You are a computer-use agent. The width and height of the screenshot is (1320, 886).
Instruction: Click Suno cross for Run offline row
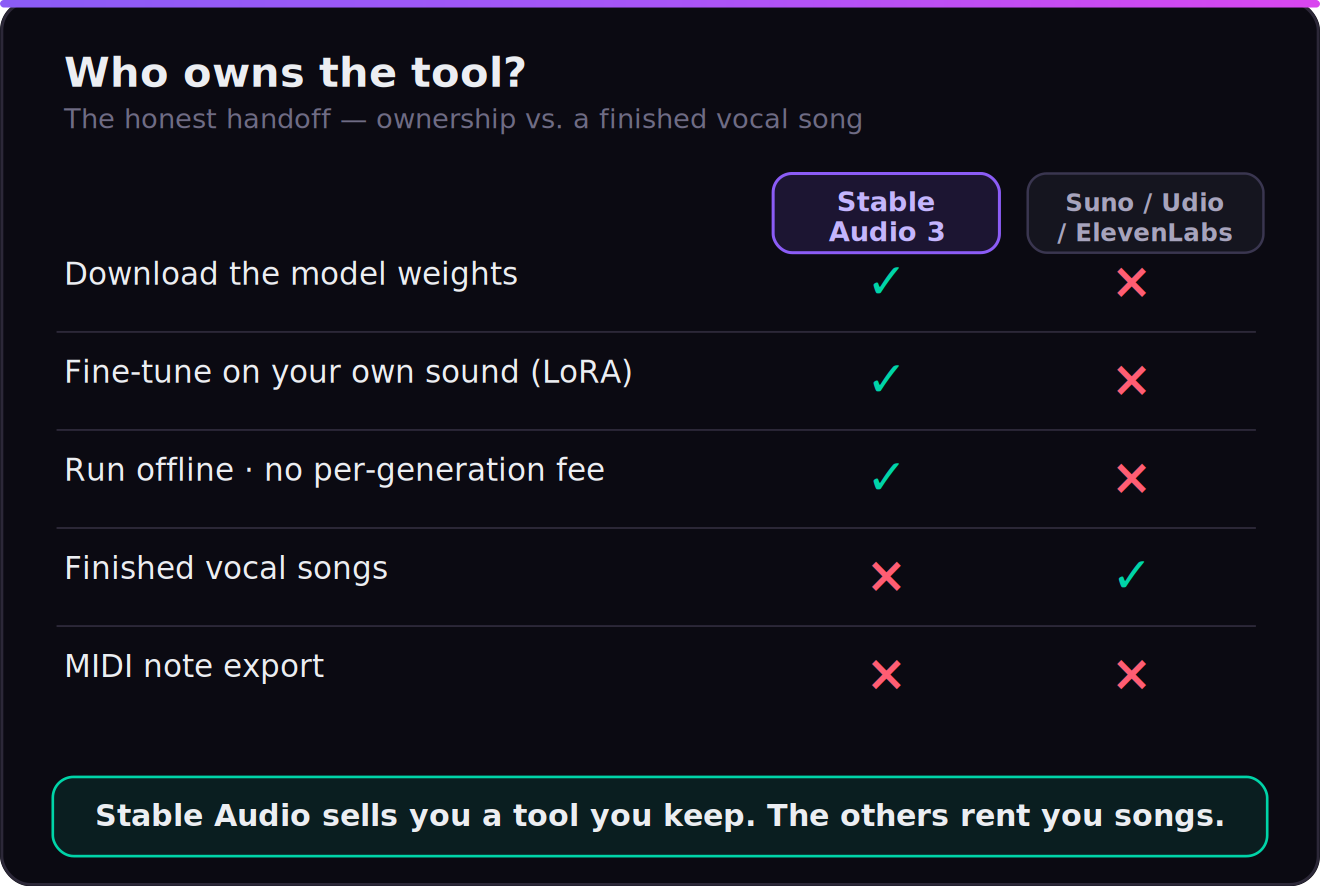pyautogui.click(x=1131, y=479)
